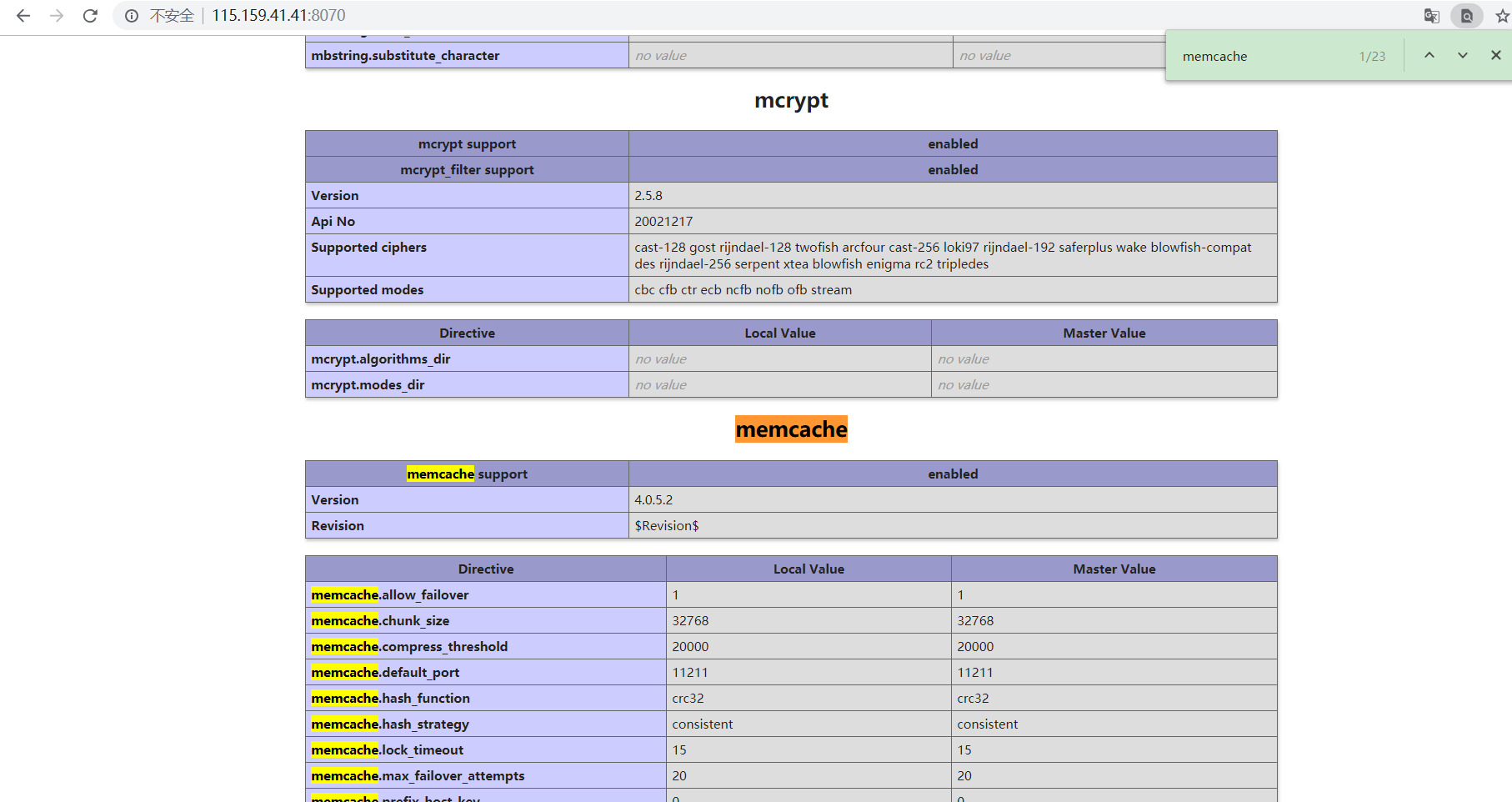1512x802 pixels.
Task: Select memcache.max_failover_attempts directive
Action: point(418,776)
